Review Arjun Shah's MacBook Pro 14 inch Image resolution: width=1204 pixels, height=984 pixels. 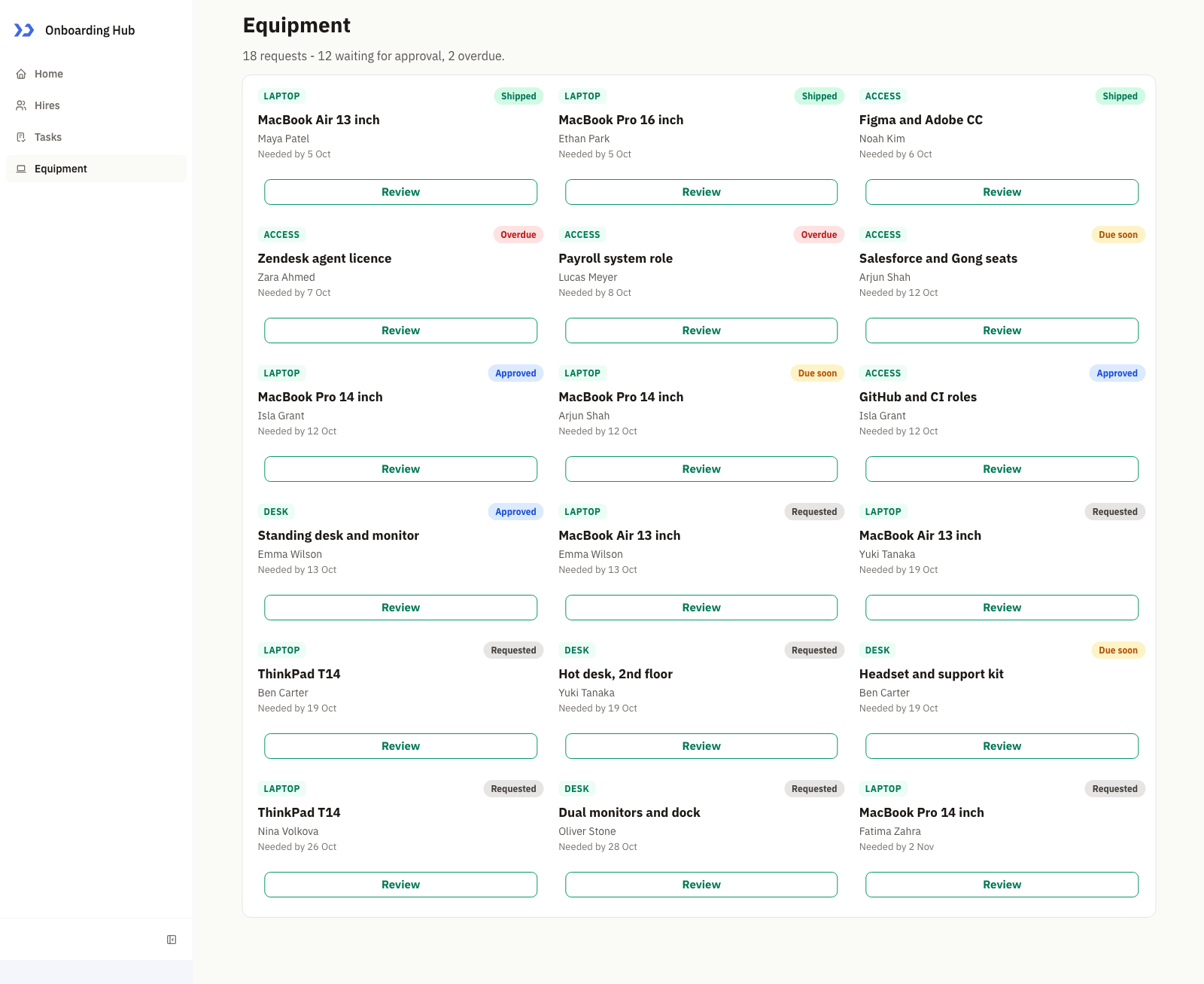coord(701,469)
